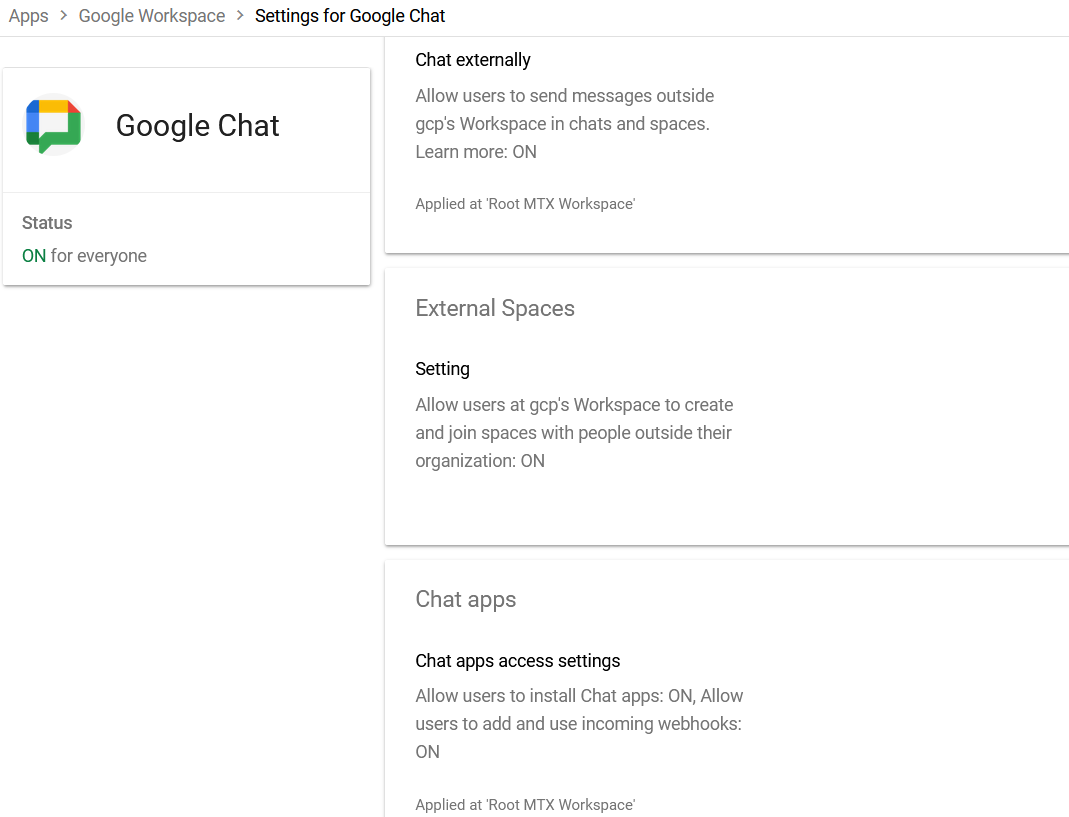Select the Settings for Google Chat breadcrumb

350,16
